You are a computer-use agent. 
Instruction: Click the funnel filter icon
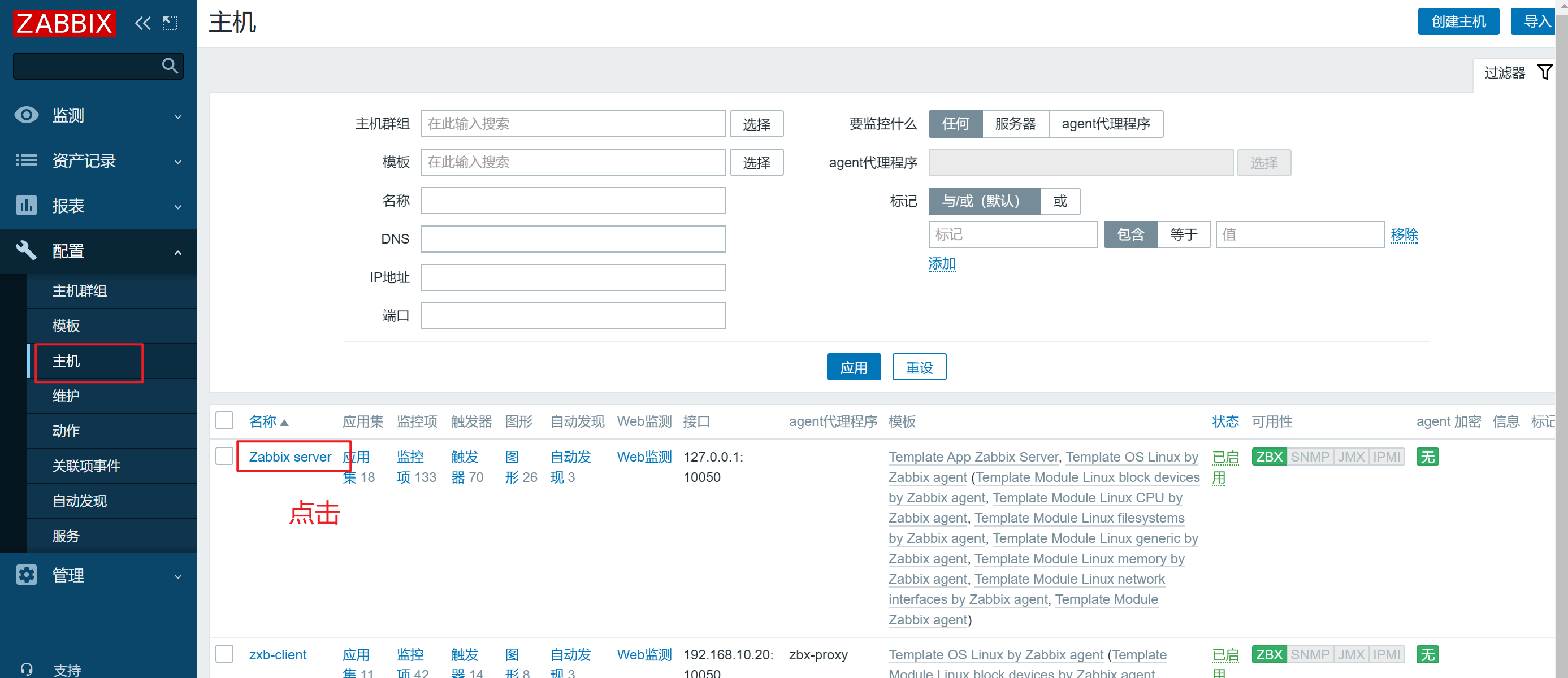[x=1544, y=72]
